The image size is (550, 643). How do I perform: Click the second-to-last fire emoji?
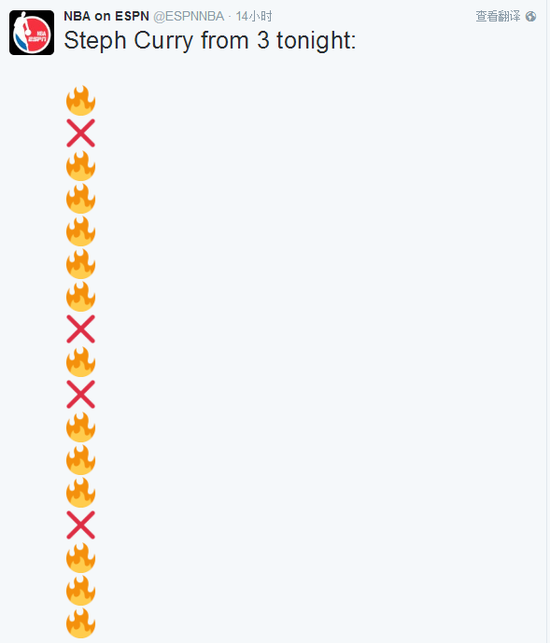[x=81, y=590]
